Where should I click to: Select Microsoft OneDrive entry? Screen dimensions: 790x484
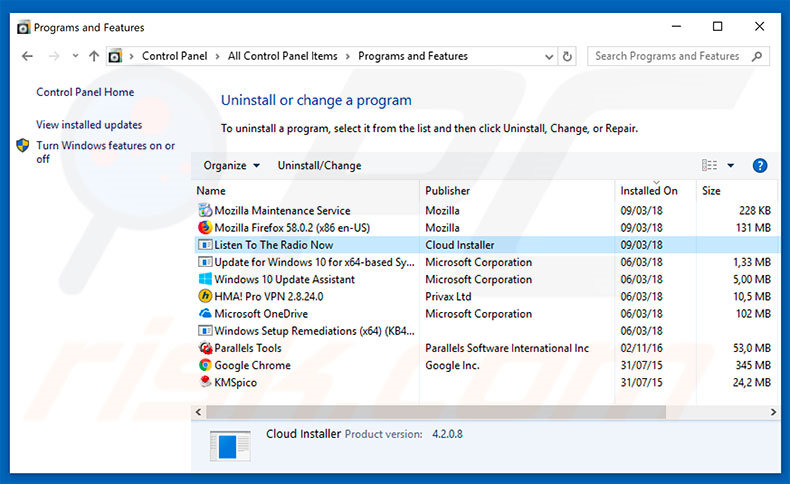[261, 313]
